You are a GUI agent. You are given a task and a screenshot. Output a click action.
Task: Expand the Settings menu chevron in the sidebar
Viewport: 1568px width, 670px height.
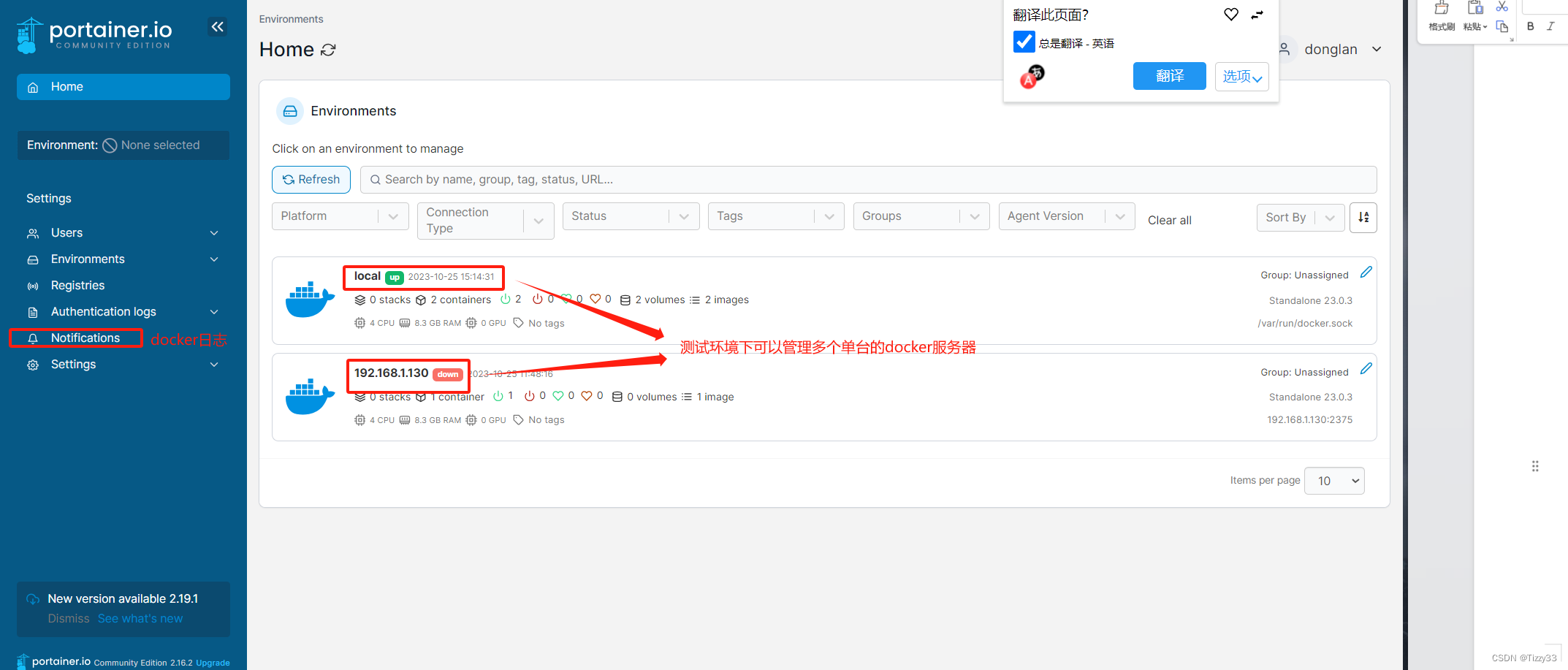tap(214, 365)
